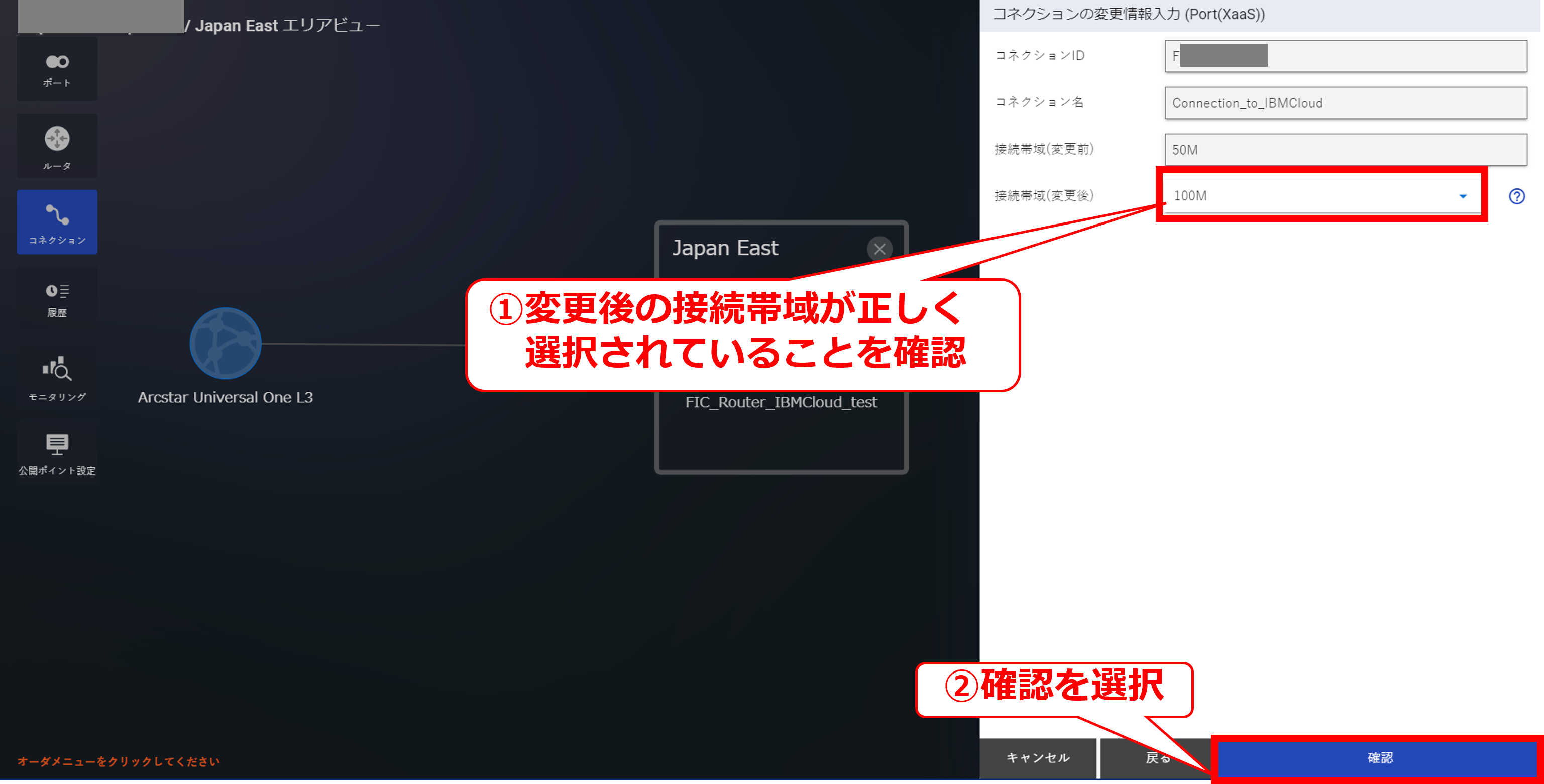Viewport: 1544px width, 784px height.
Task: Click the コネクション (Connection) sidebar icon
Action: 57,222
